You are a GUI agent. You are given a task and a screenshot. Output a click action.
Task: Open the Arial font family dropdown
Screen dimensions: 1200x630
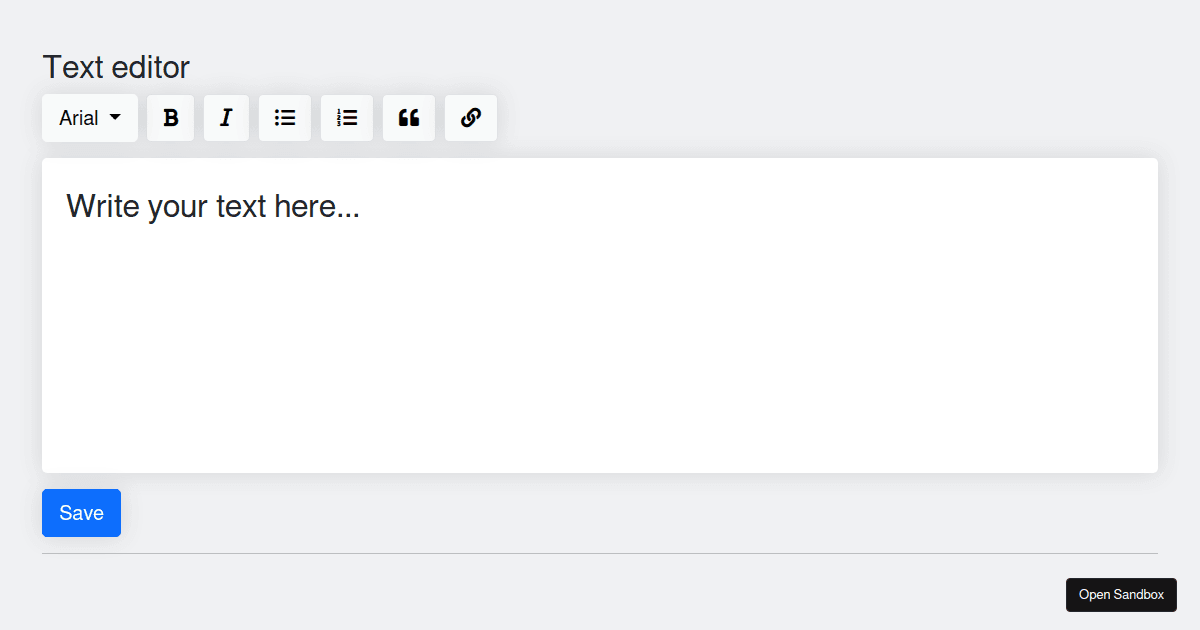point(89,117)
